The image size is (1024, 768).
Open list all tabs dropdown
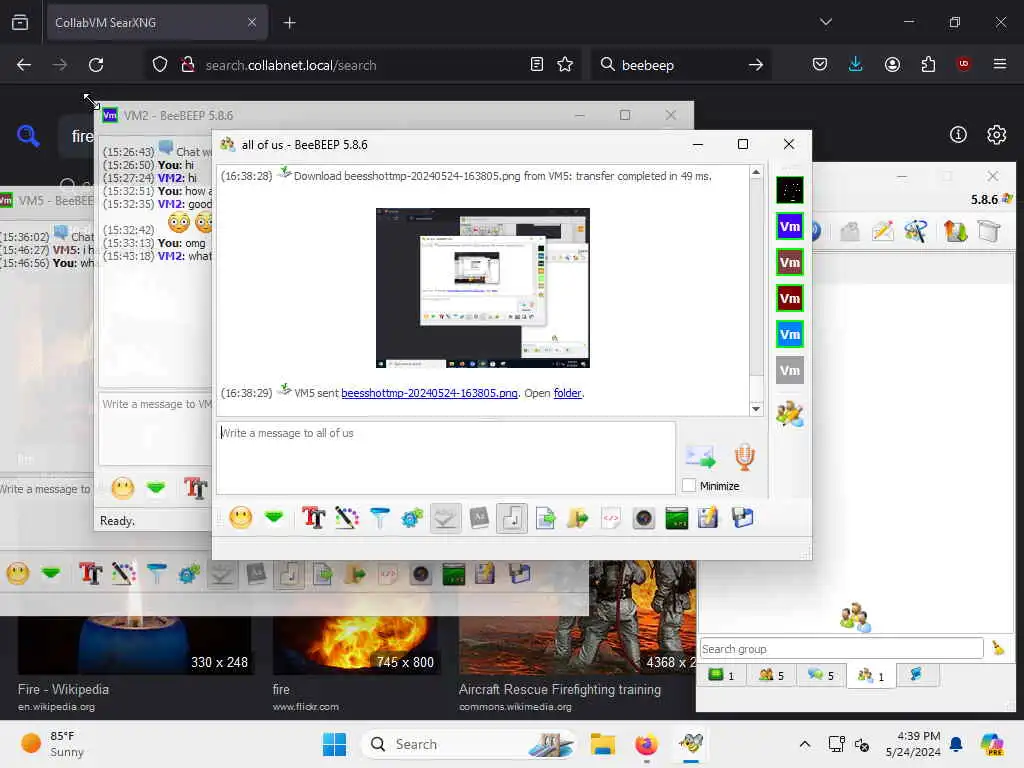pos(825,22)
